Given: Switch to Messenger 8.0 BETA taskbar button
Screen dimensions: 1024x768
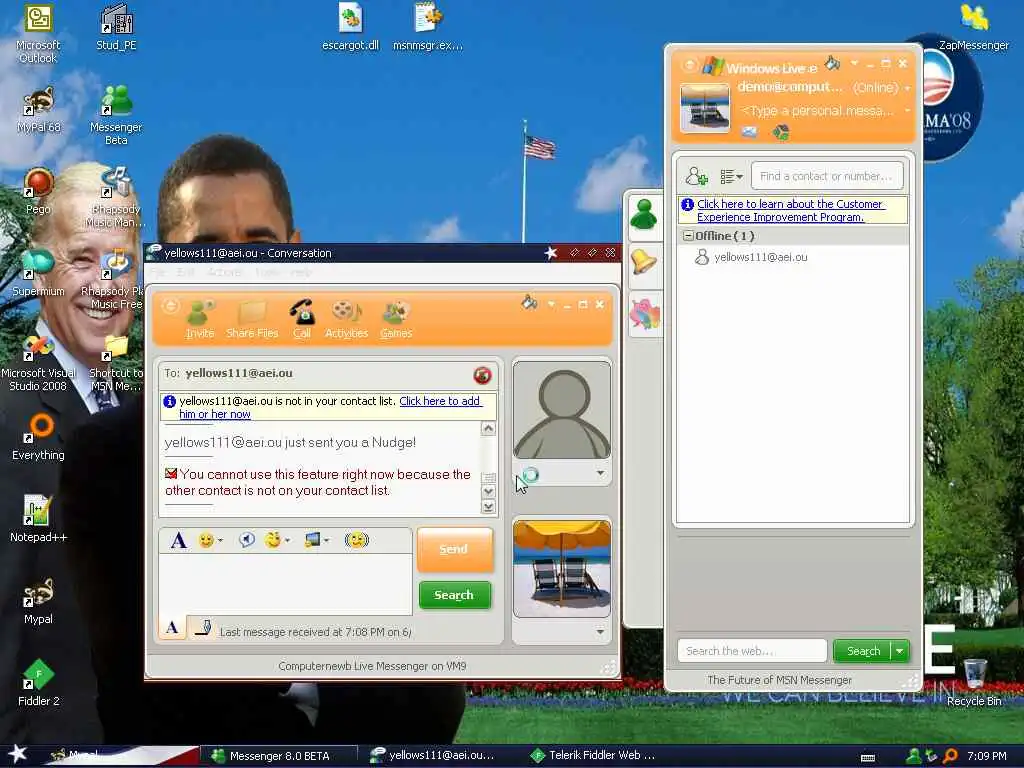Looking at the screenshot, I should 279,756.
